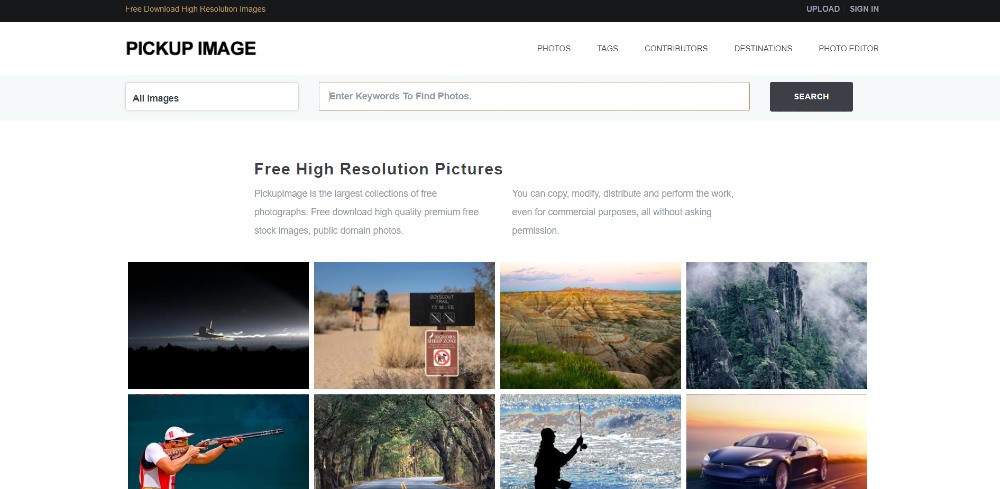Open the hikers and trail sign photo
This screenshot has width=1000, height=489.
point(404,325)
